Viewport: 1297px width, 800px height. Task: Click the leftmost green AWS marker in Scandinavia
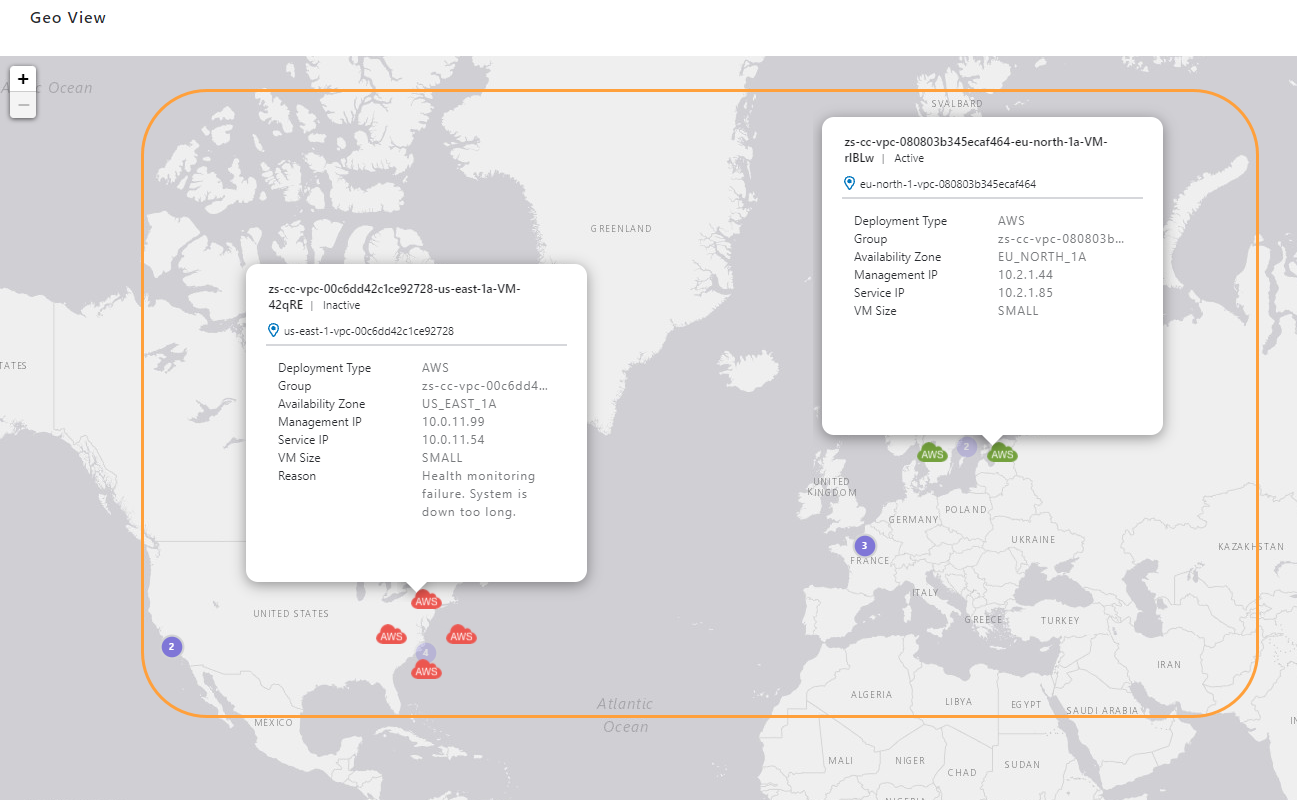(x=932, y=452)
